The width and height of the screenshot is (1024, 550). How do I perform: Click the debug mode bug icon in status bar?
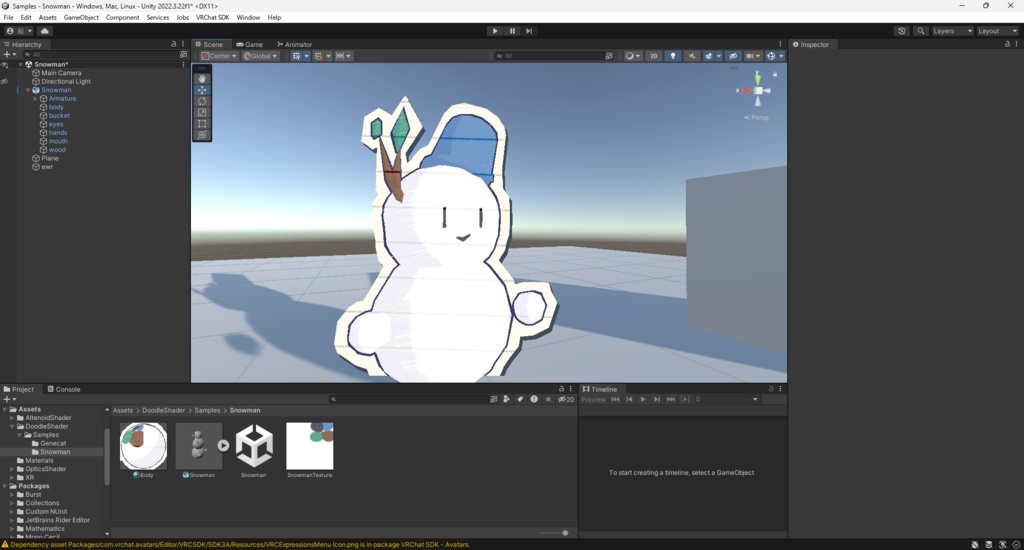point(975,544)
